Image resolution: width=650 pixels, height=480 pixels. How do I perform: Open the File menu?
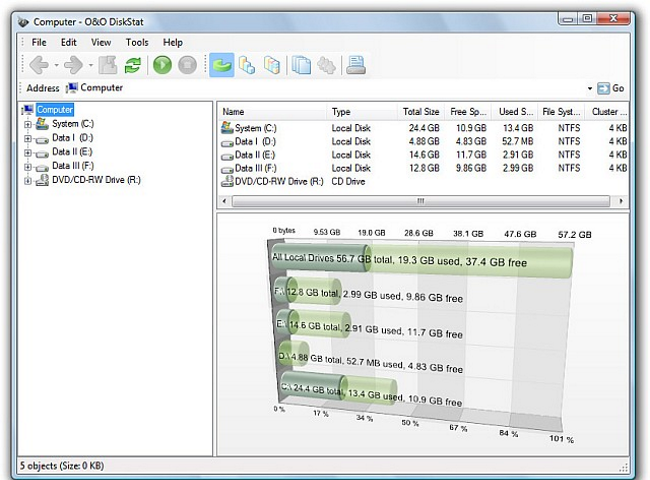(x=39, y=42)
